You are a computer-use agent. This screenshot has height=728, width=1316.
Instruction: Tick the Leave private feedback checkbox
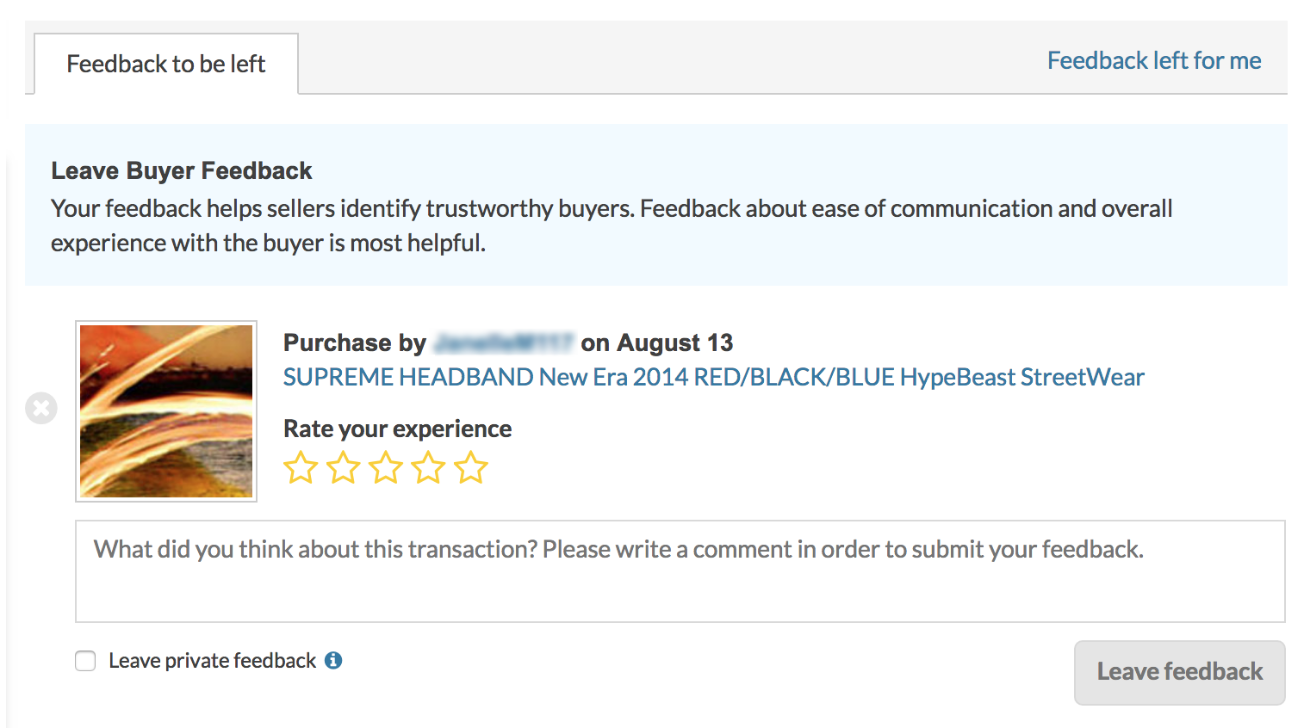pos(86,661)
